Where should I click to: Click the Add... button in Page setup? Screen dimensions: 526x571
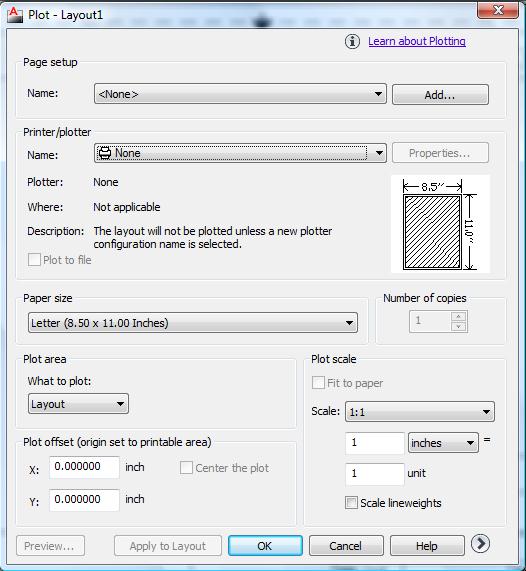(x=440, y=95)
